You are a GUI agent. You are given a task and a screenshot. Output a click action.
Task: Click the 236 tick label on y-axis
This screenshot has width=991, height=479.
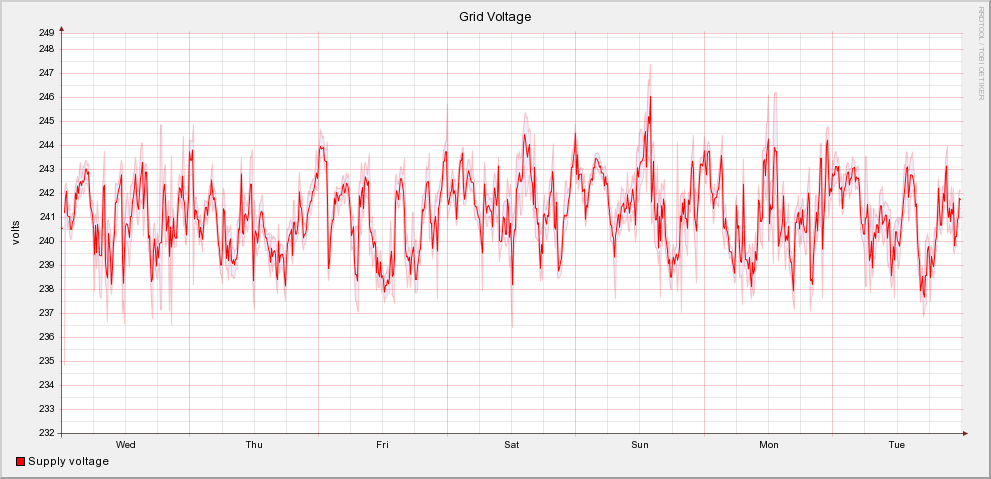(46, 337)
